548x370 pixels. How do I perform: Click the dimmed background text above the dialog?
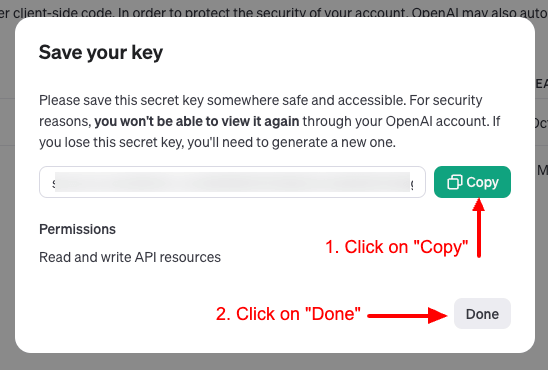click(x=274, y=11)
